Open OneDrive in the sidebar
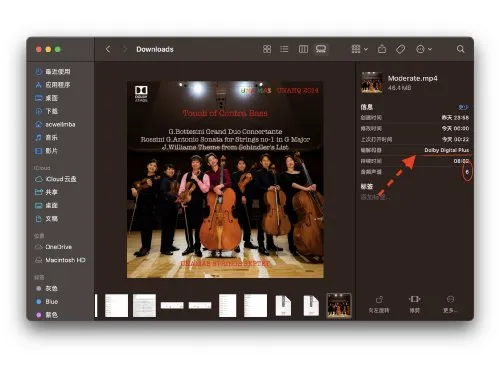500x375 pixels. pos(53,247)
